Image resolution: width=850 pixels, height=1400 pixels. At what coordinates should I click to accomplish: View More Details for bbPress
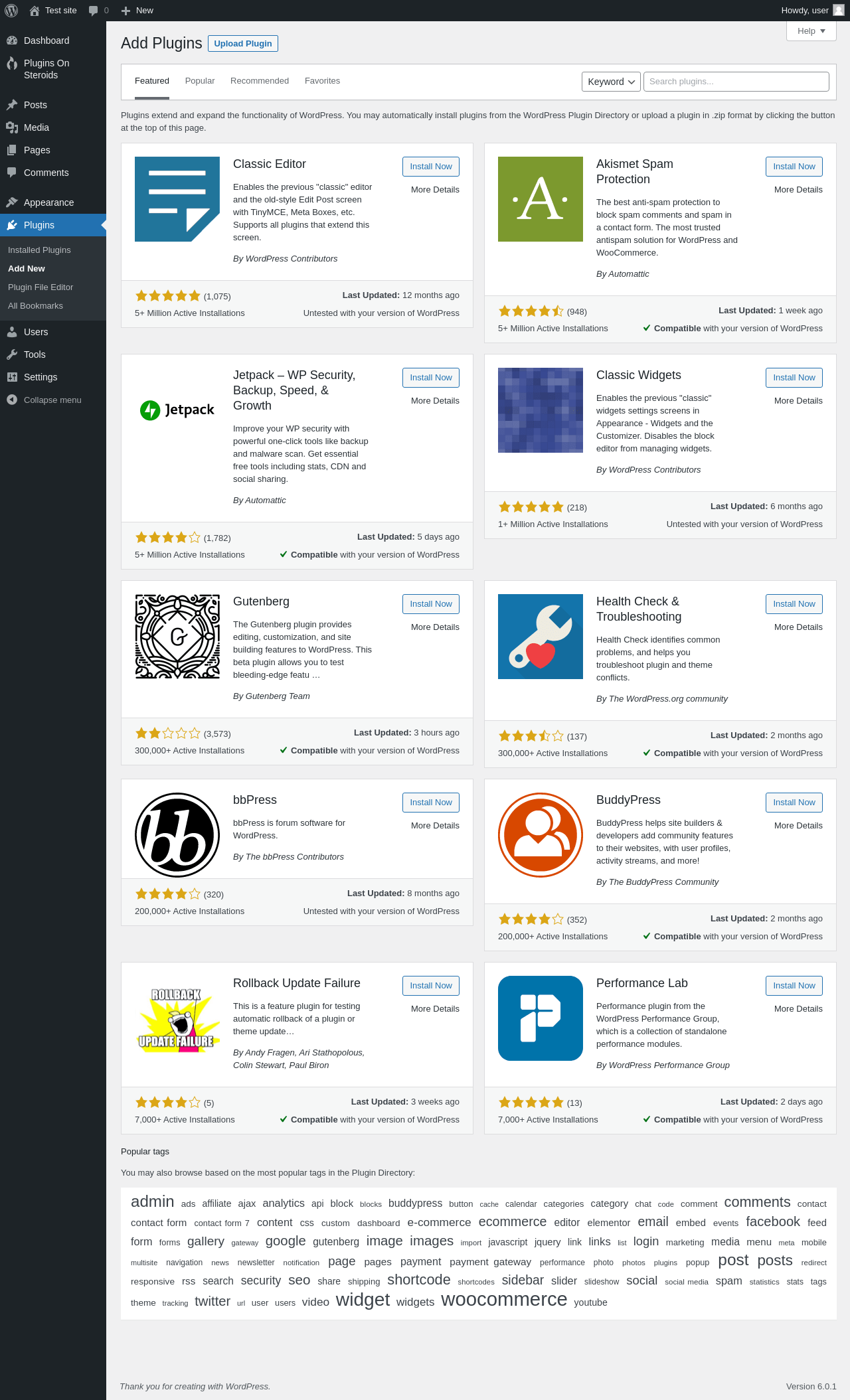(435, 826)
